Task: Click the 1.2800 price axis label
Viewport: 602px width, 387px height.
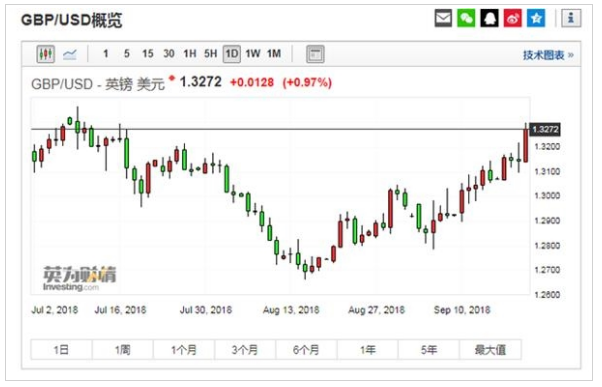Action: 547,245
